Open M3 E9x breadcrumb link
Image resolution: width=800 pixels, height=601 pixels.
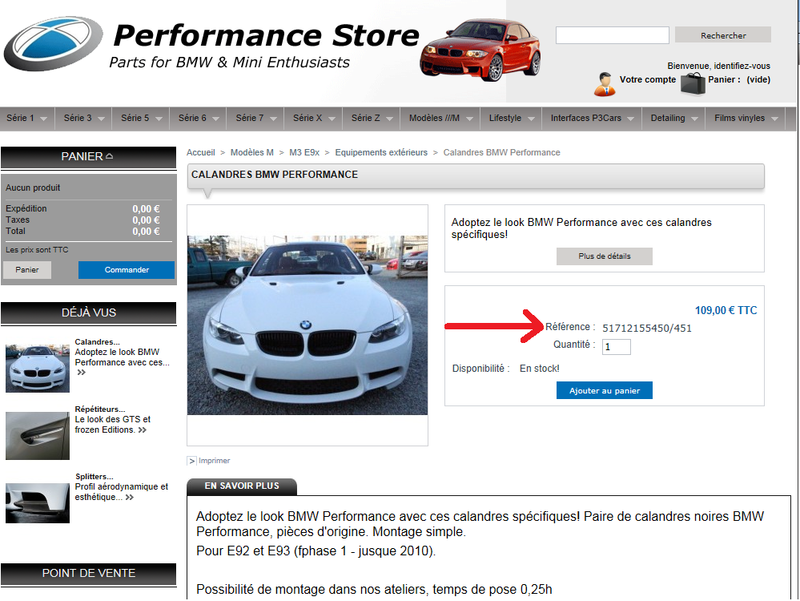304,153
